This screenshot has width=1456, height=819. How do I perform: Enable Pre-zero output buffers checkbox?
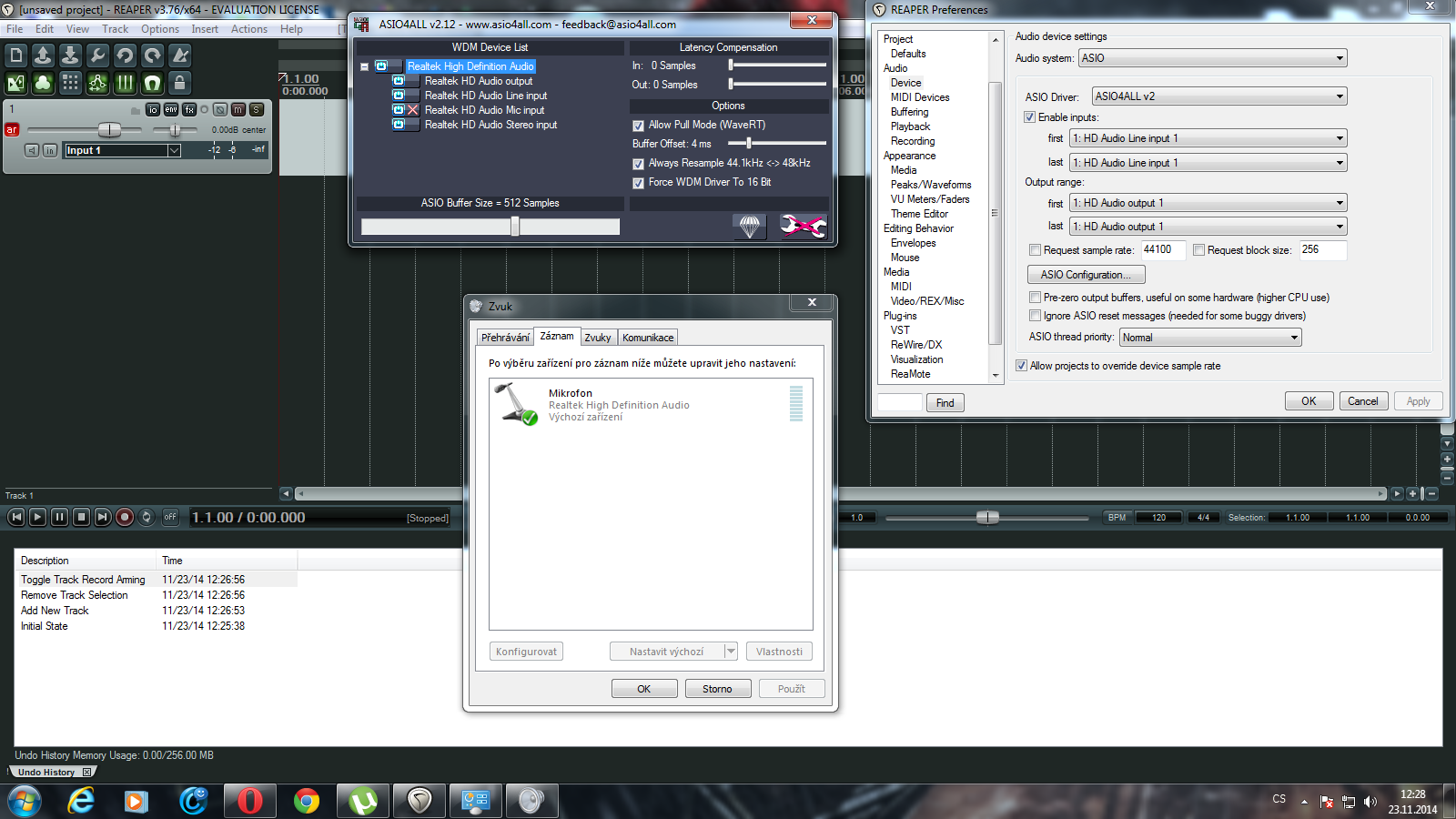tap(1035, 298)
